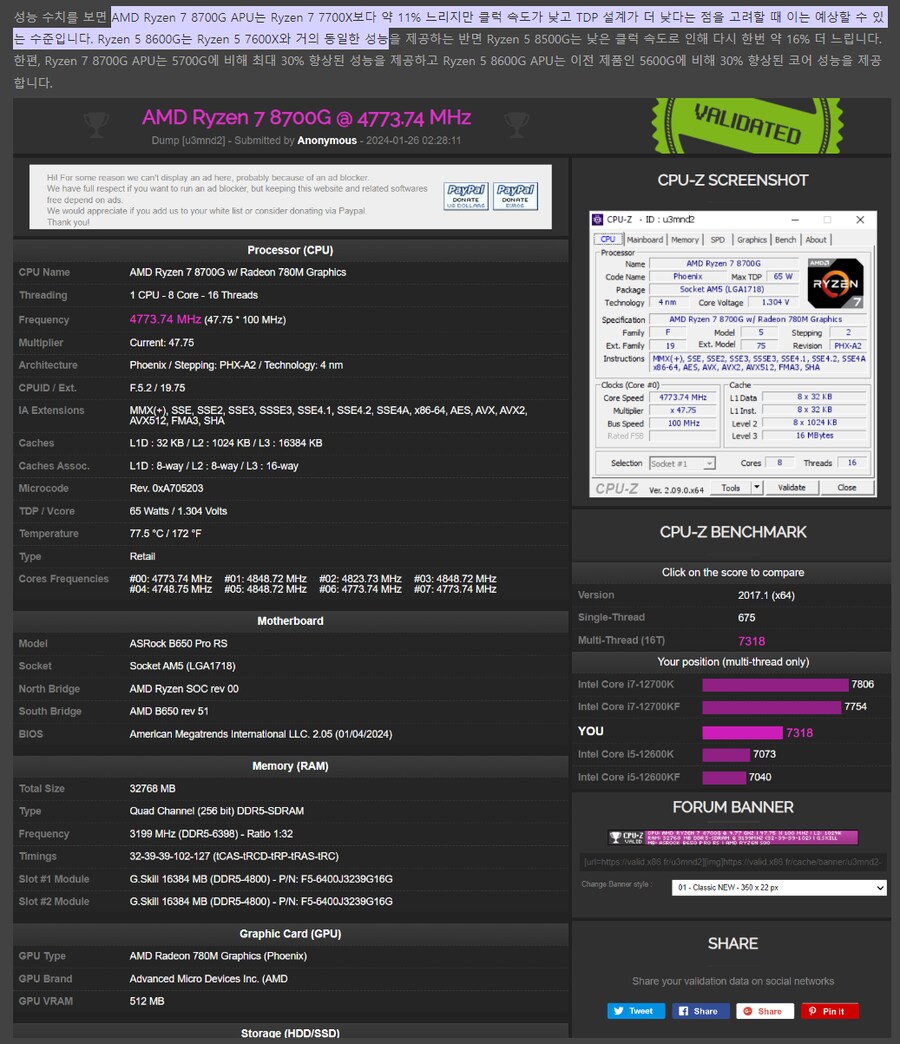Click the Validate button in CPU-Z

point(791,488)
